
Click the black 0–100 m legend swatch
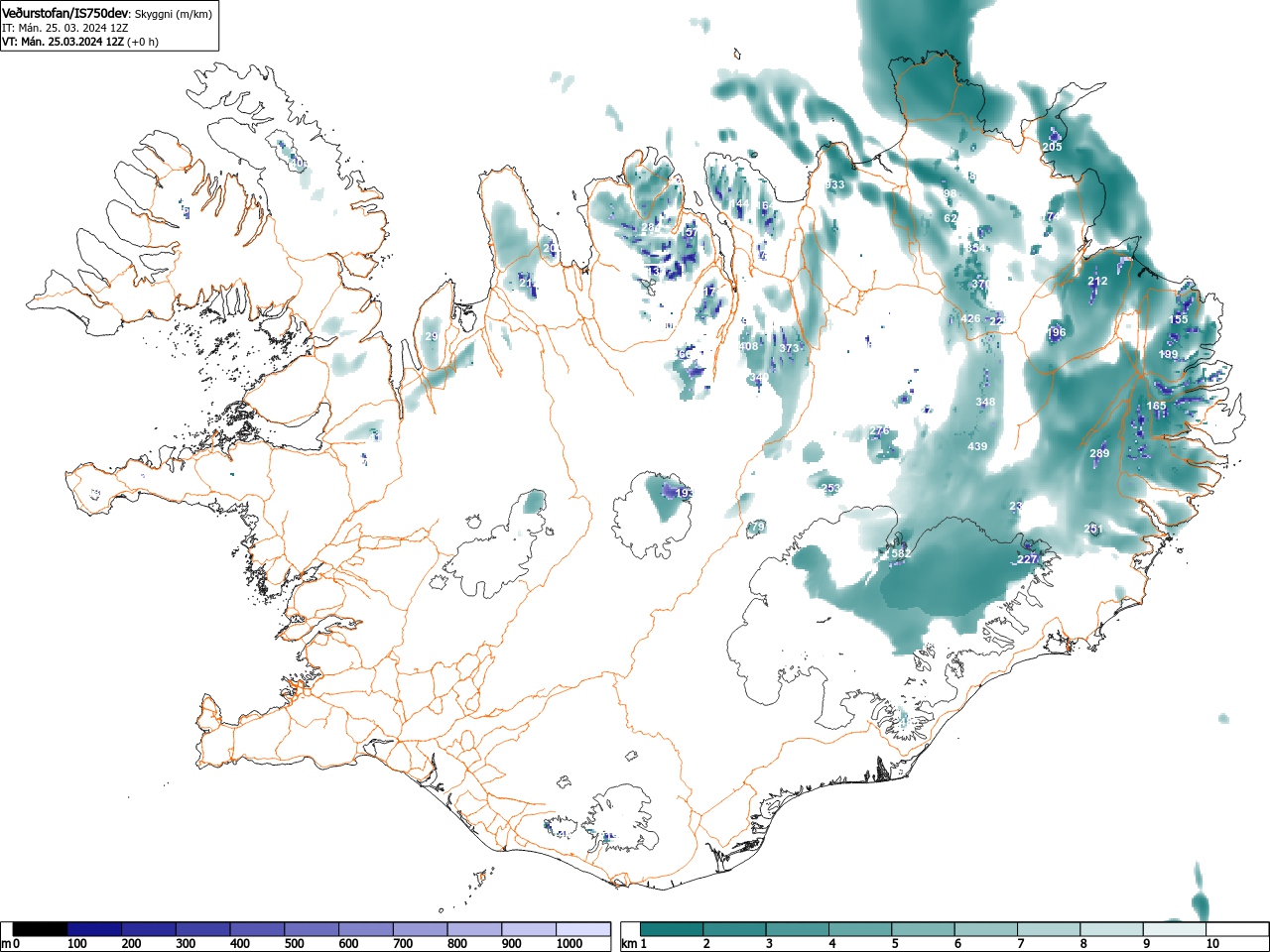pyautogui.click(x=41, y=929)
